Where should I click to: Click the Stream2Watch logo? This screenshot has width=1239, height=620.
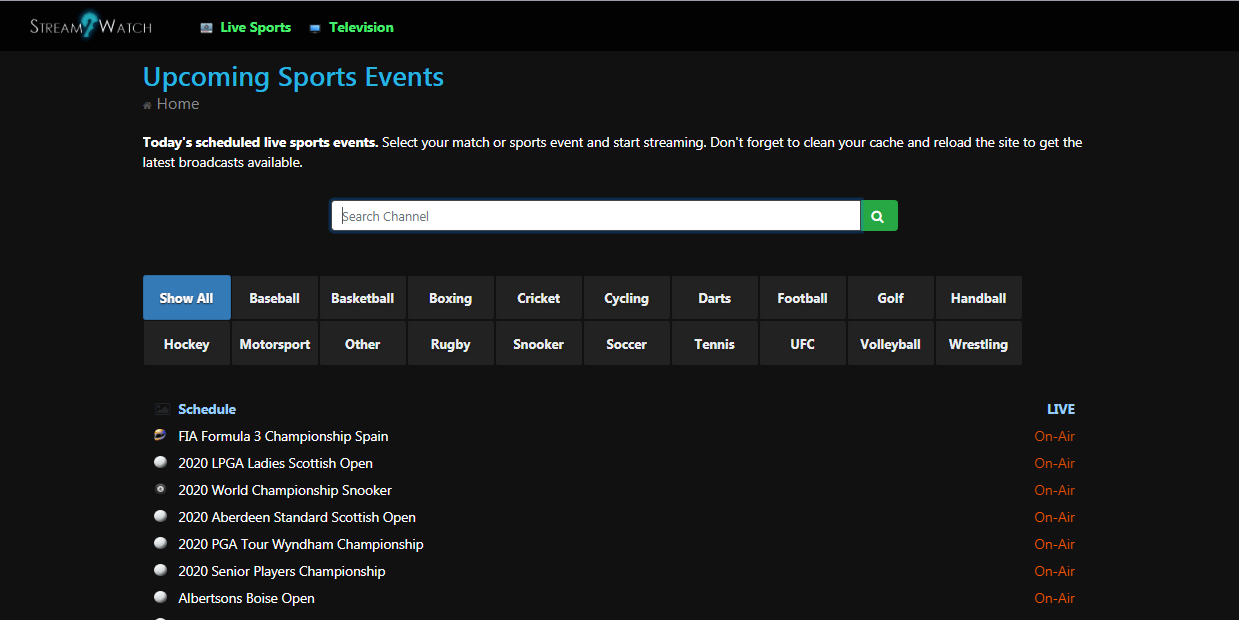pos(91,25)
